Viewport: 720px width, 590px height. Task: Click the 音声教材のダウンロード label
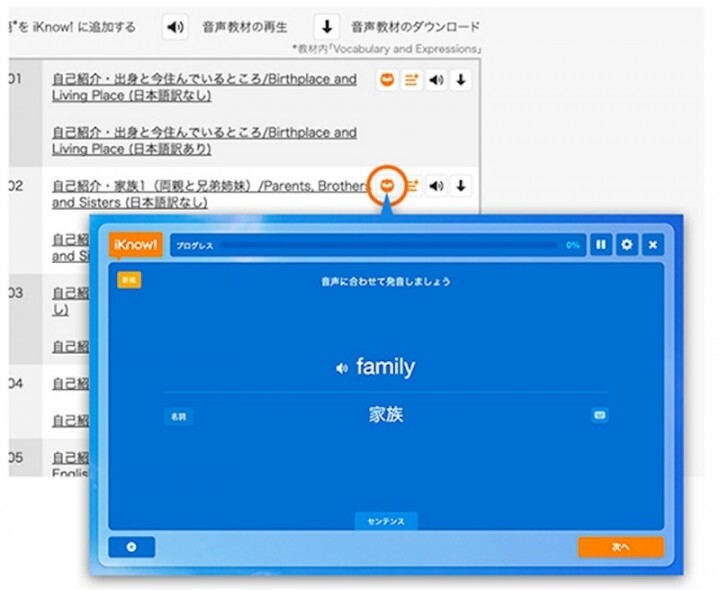click(x=416, y=27)
